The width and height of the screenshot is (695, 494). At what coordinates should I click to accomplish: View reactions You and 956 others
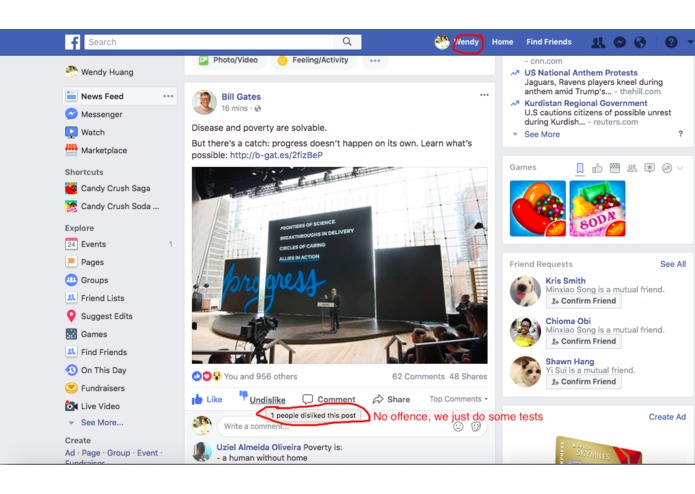pyautogui.click(x=260, y=377)
